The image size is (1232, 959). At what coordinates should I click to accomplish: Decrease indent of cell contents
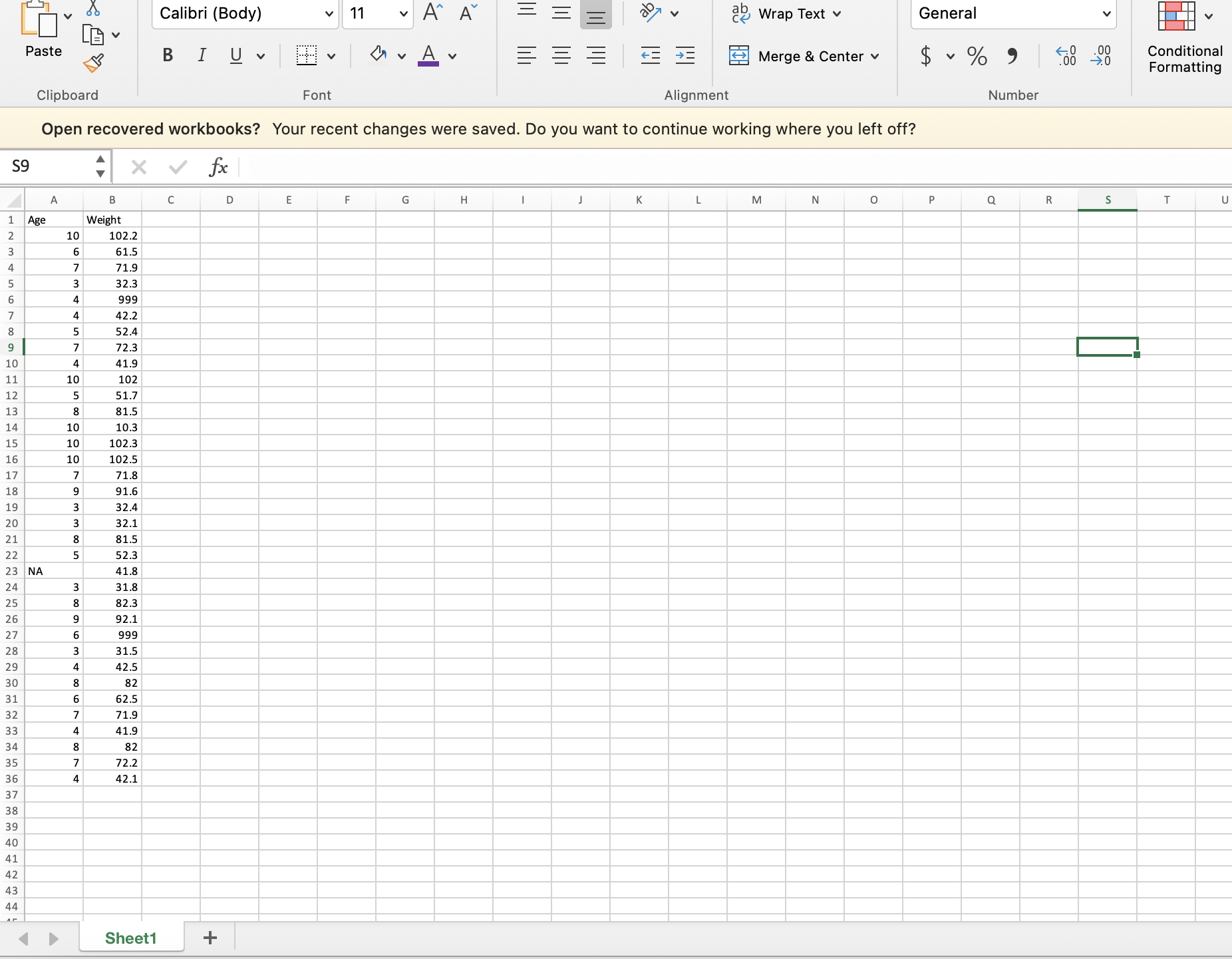[x=650, y=55]
